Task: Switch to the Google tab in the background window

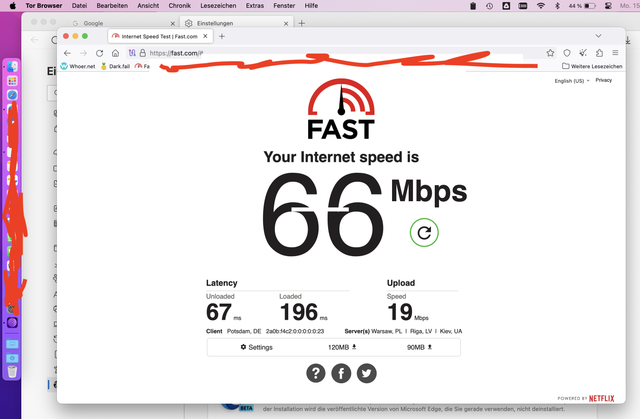Action: click(122, 23)
